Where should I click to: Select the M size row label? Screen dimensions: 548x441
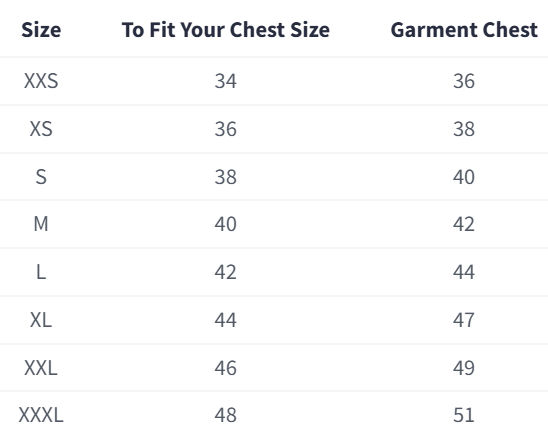[x=41, y=224]
